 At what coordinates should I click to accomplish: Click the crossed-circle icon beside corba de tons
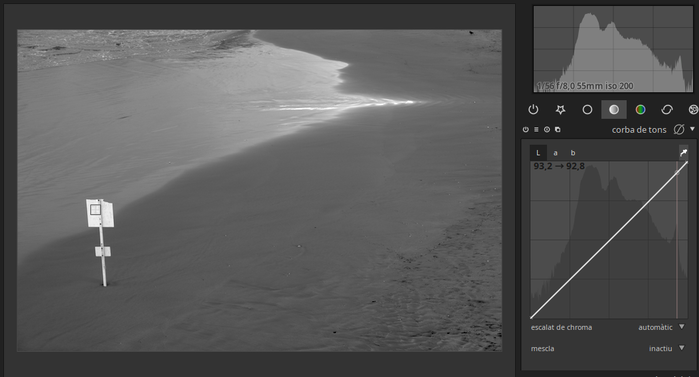[x=678, y=130]
